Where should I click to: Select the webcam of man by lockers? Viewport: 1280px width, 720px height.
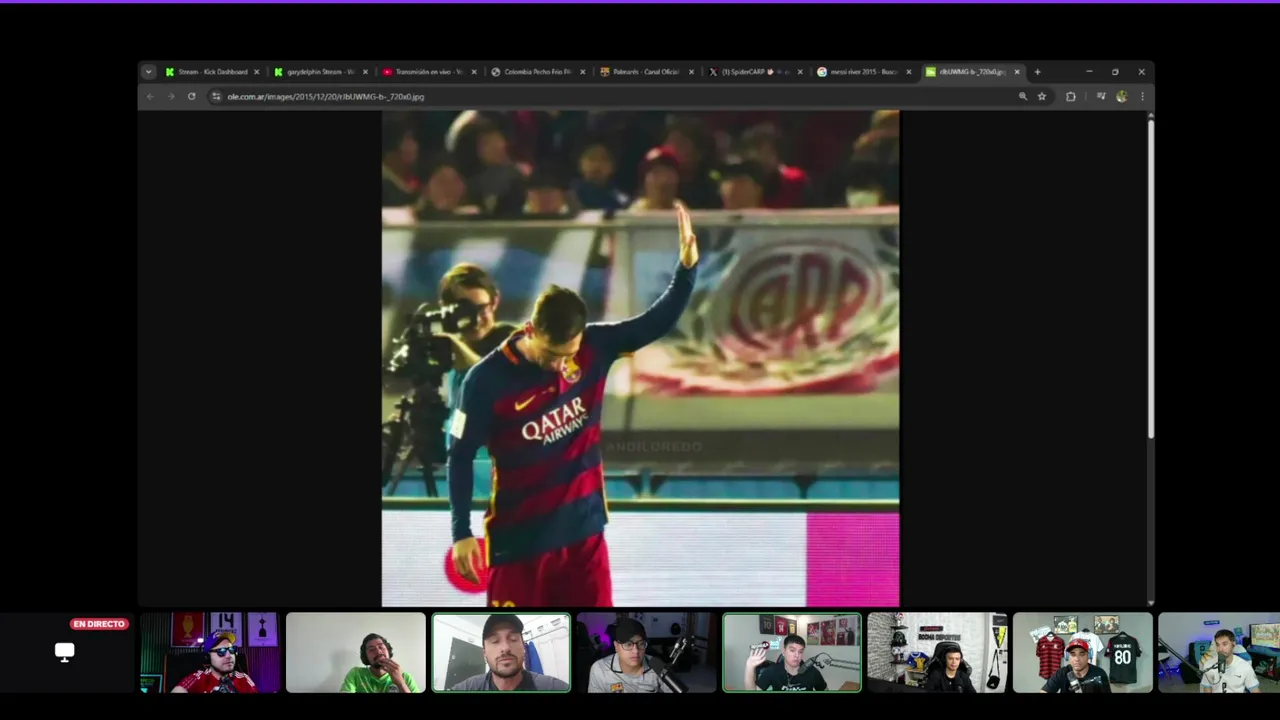(501, 652)
